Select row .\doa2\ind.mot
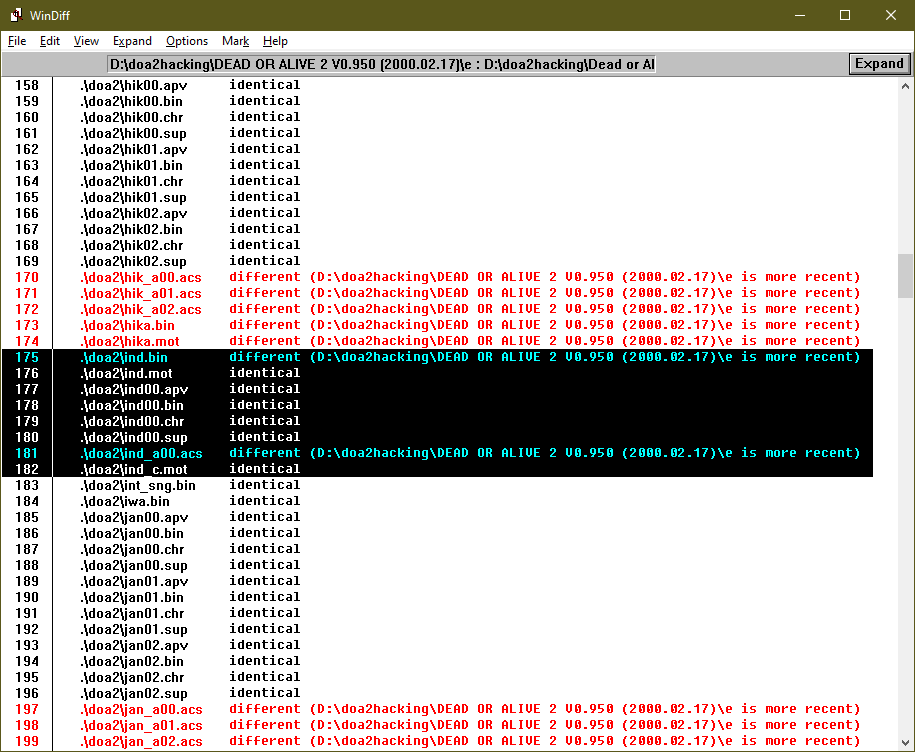Image resolution: width=915 pixels, height=752 pixels. [437, 373]
